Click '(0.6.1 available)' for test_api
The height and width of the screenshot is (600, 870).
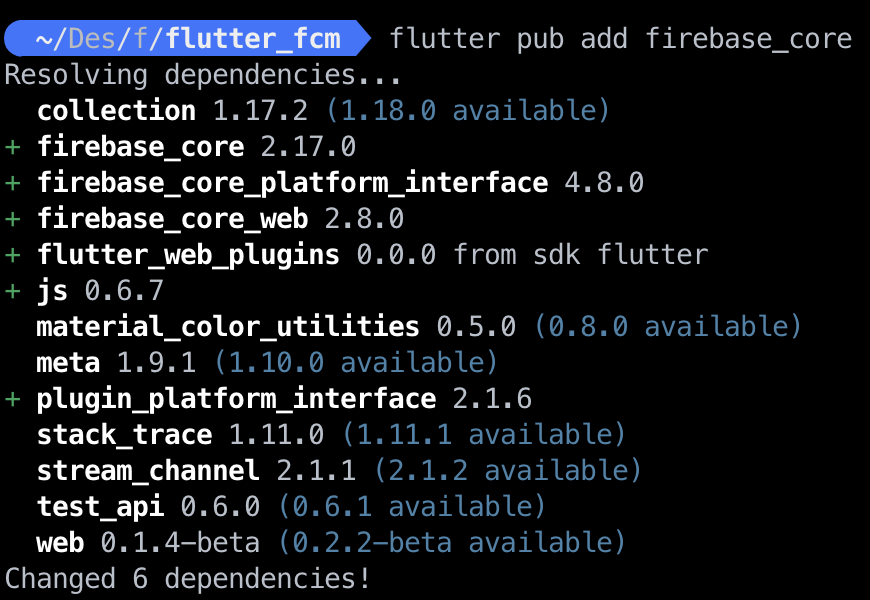tap(412, 507)
